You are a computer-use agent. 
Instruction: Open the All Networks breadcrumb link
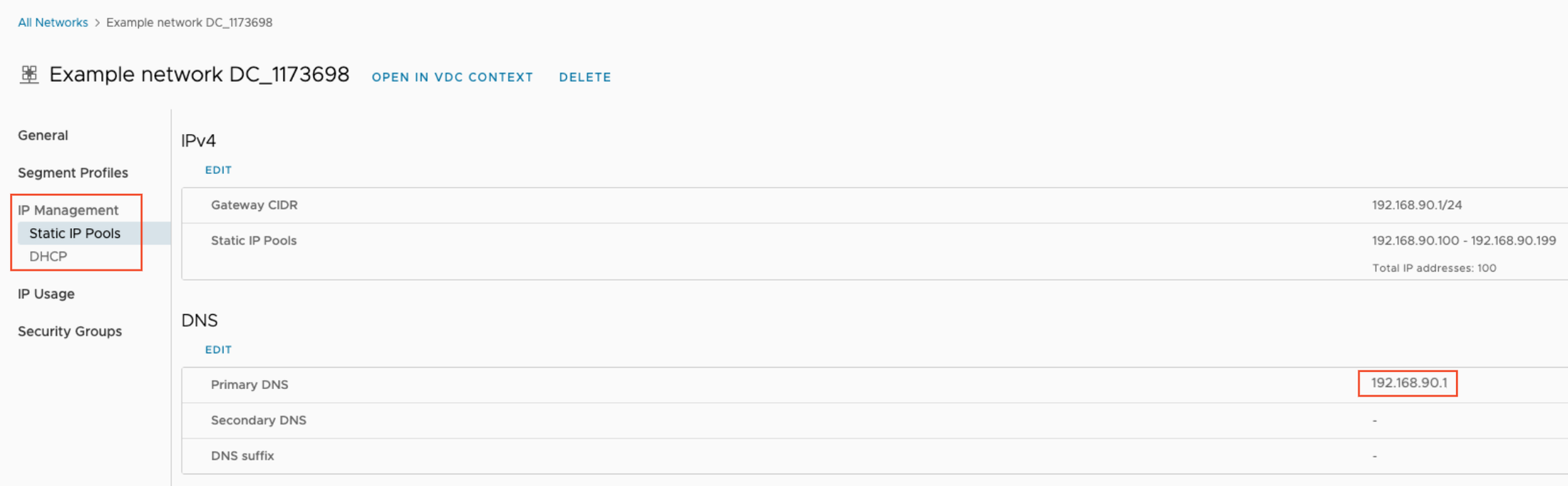[x=53, y=23]
